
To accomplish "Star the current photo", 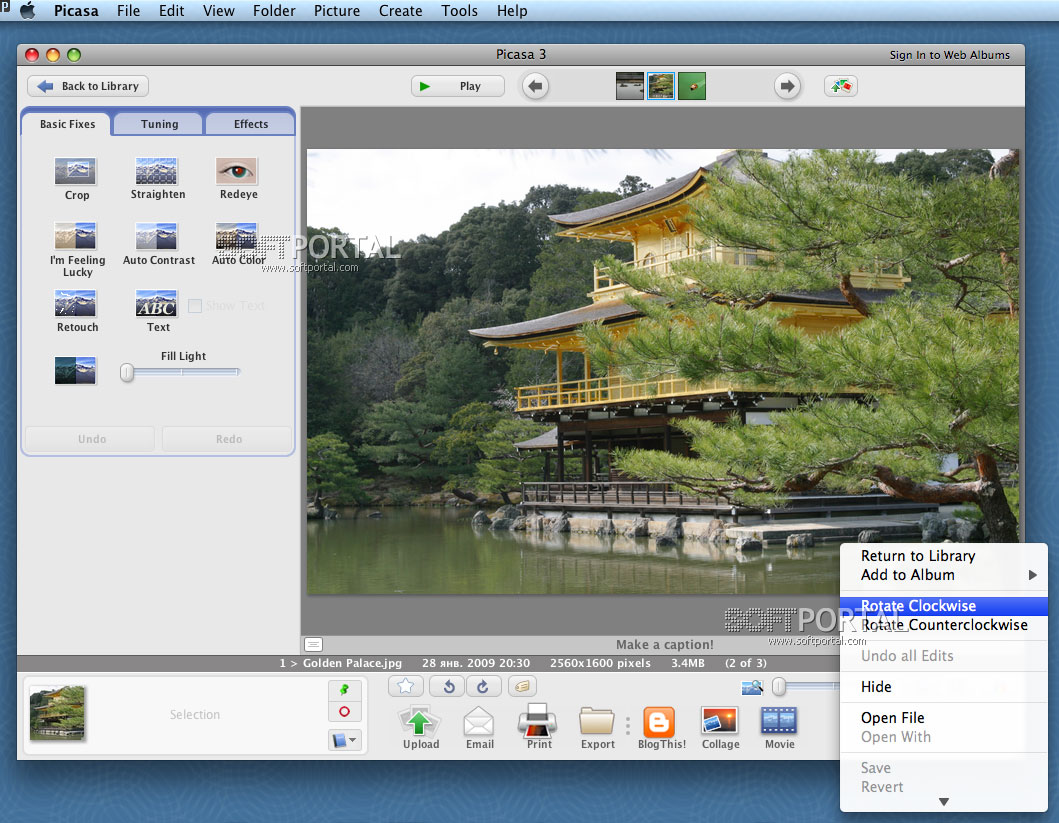I will coord(406,686).
